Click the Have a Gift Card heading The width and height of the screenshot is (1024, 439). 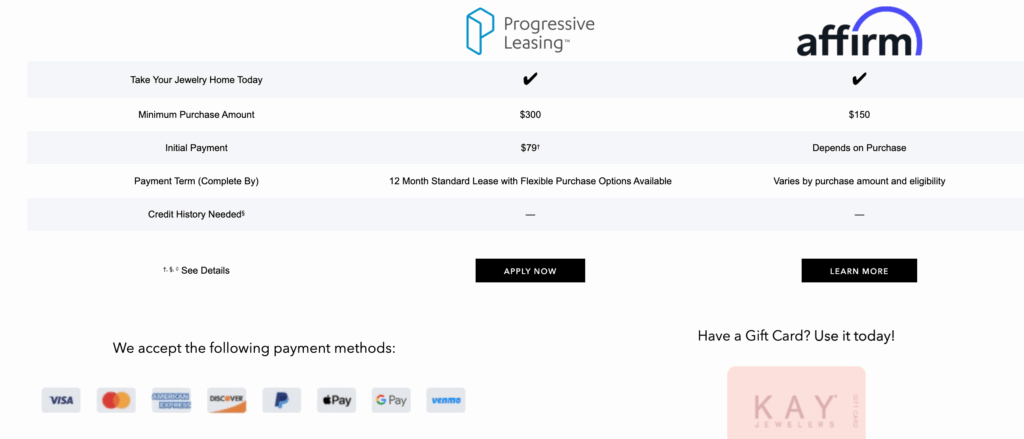click(x=796, y=336)
